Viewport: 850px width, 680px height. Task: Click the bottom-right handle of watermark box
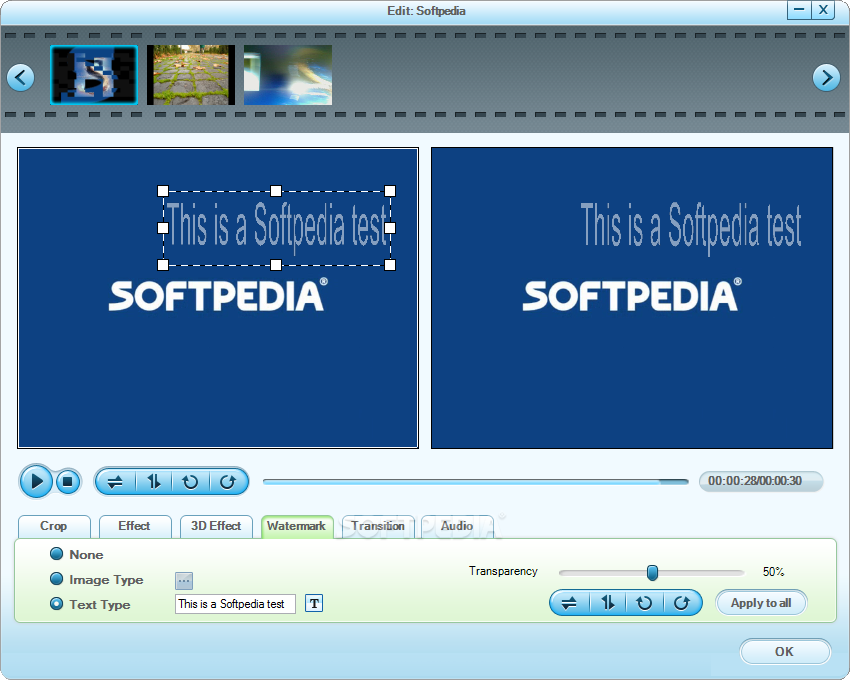coord(390,265)
